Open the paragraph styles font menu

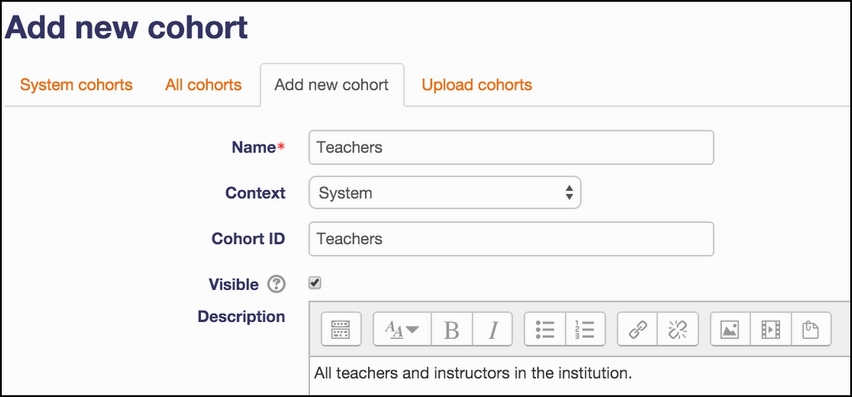tap(402, 329)
